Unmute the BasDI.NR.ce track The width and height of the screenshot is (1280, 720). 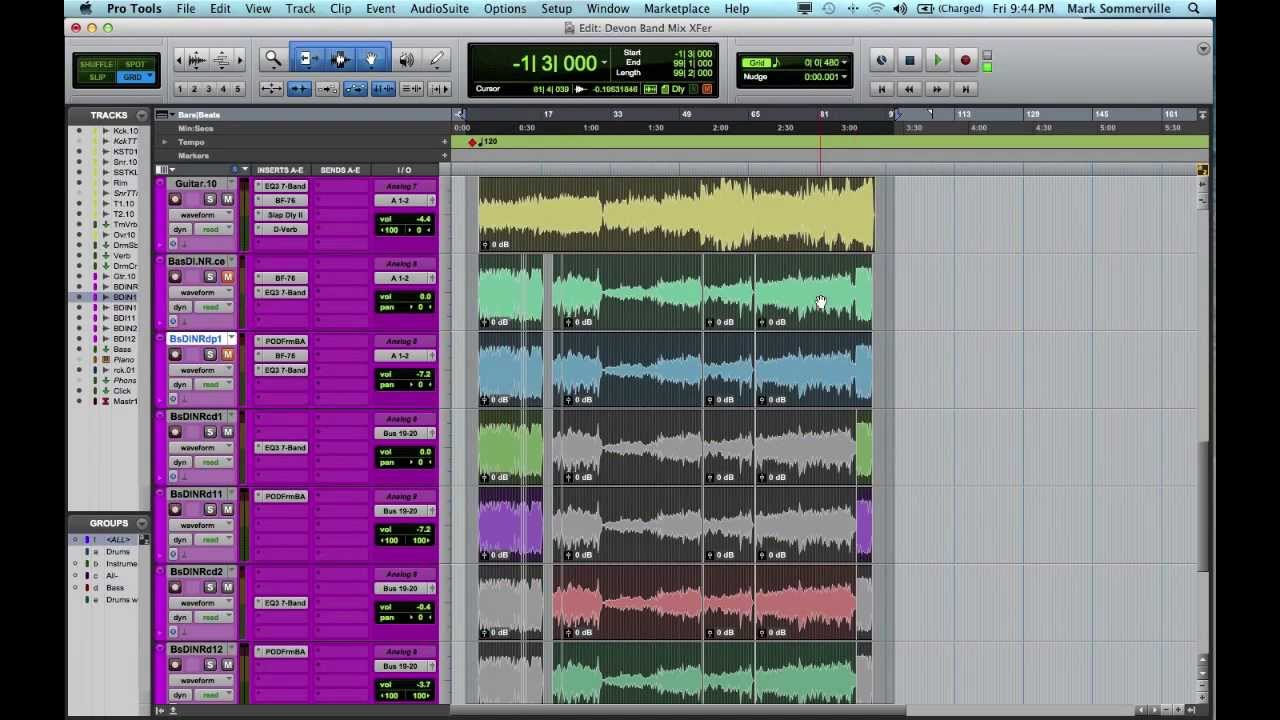(227, 277)
